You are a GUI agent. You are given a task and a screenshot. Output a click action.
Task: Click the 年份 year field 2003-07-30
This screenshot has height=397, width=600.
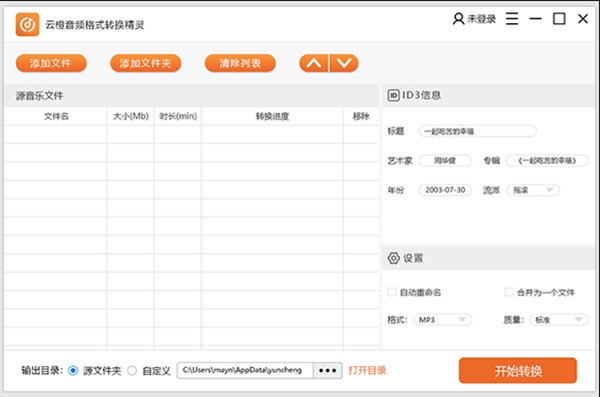pos(445,190)
